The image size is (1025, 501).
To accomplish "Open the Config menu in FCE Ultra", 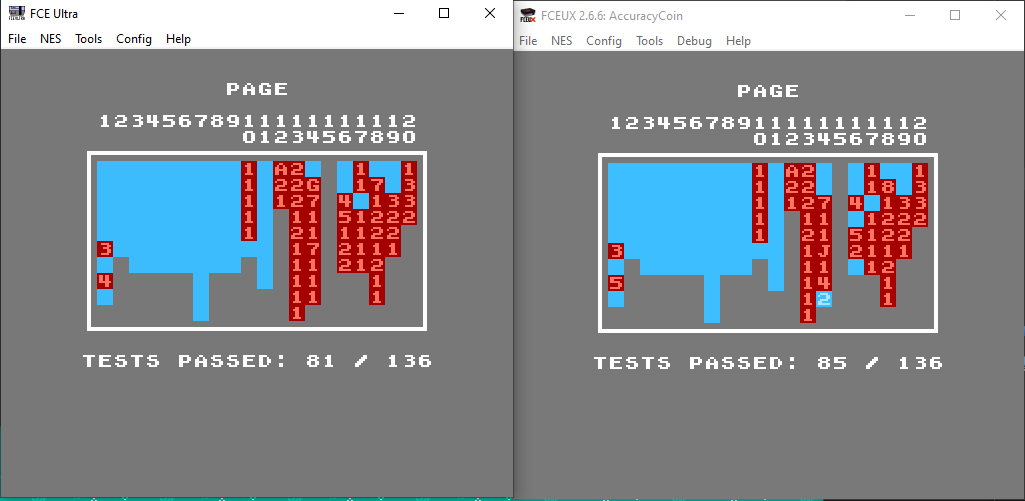I will pos(134,39).
